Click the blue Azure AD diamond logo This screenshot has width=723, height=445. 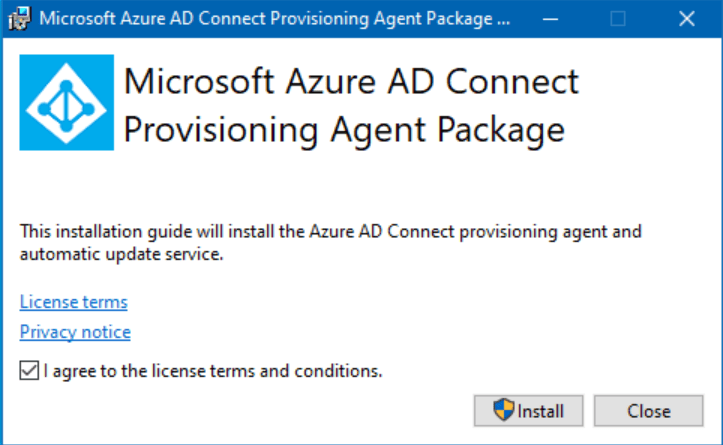67,102
